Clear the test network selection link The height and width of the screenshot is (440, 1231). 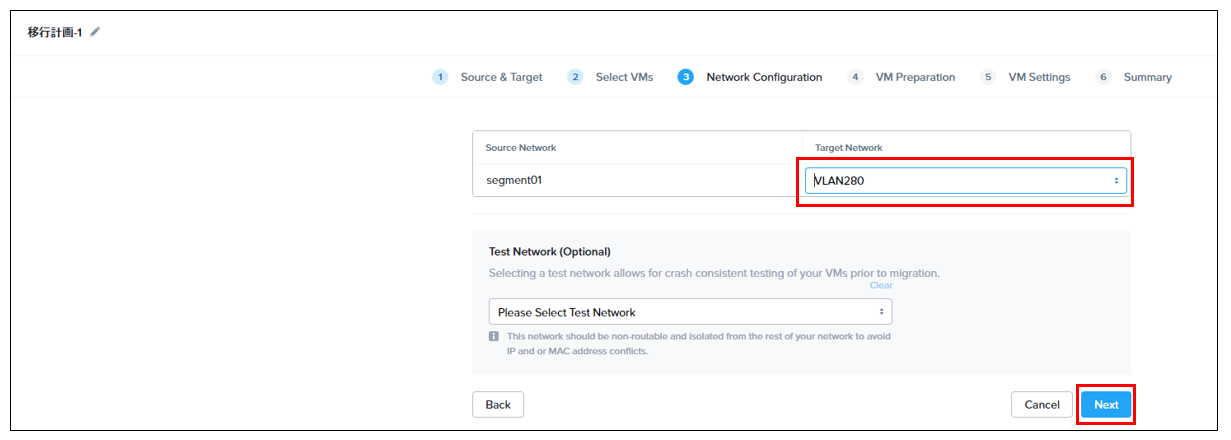coord(881,285)
